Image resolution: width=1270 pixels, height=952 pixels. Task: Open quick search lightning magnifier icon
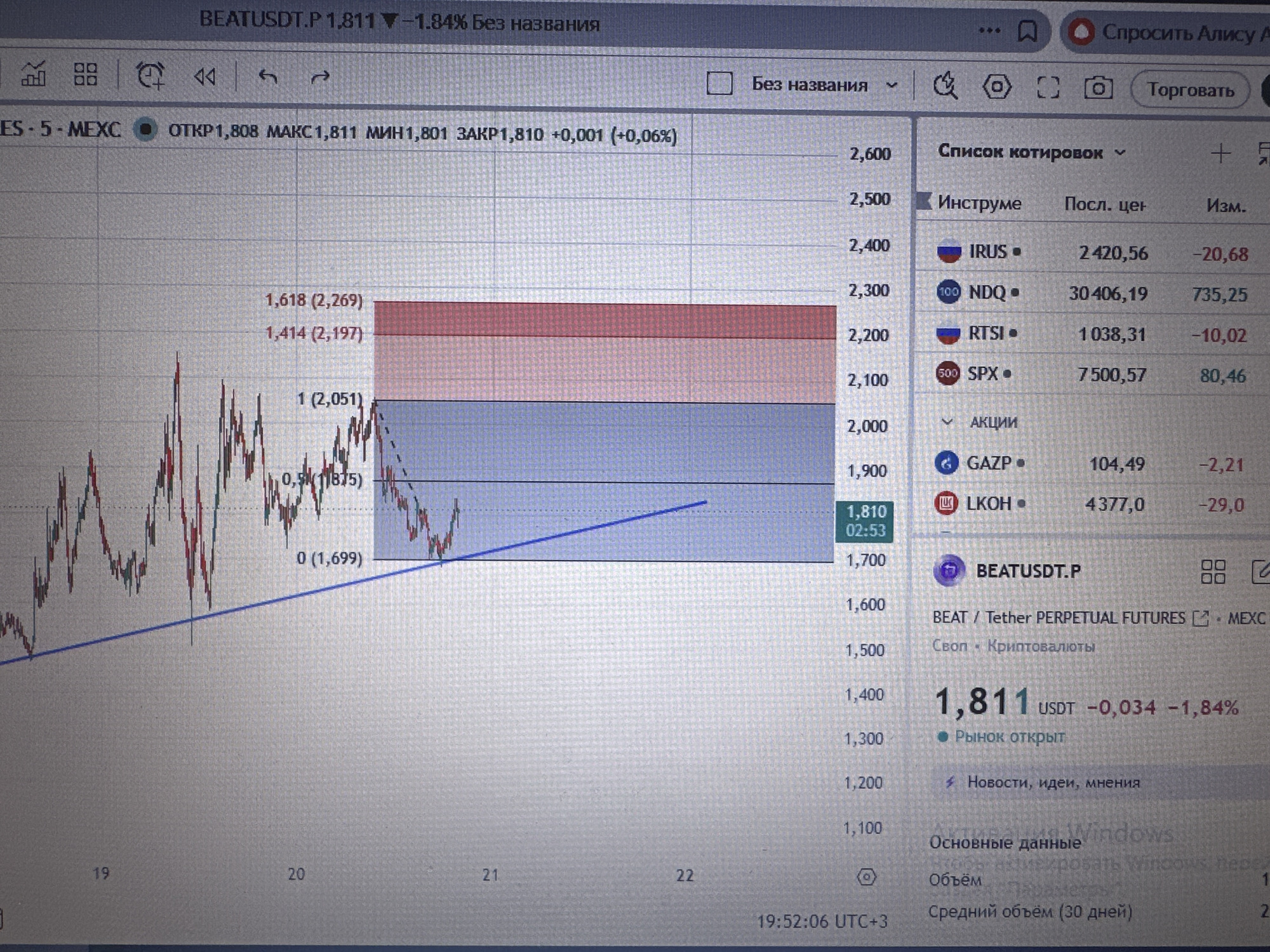[x=946, y=86]
